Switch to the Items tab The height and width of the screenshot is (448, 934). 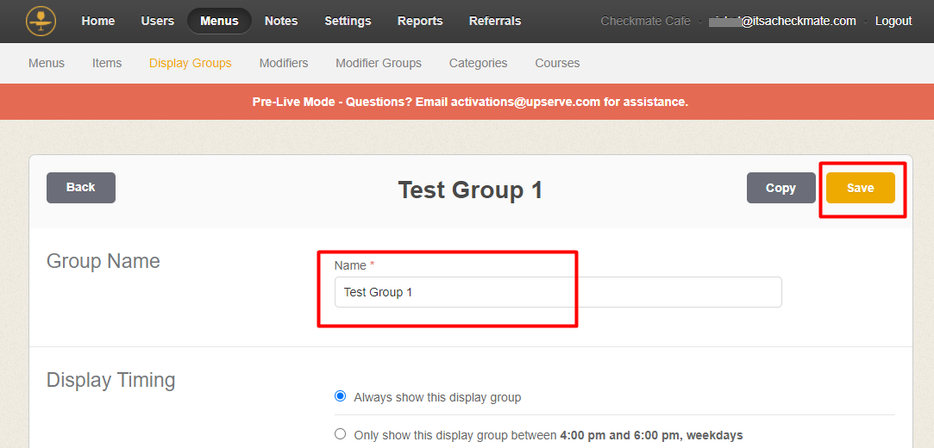(107, 63)
